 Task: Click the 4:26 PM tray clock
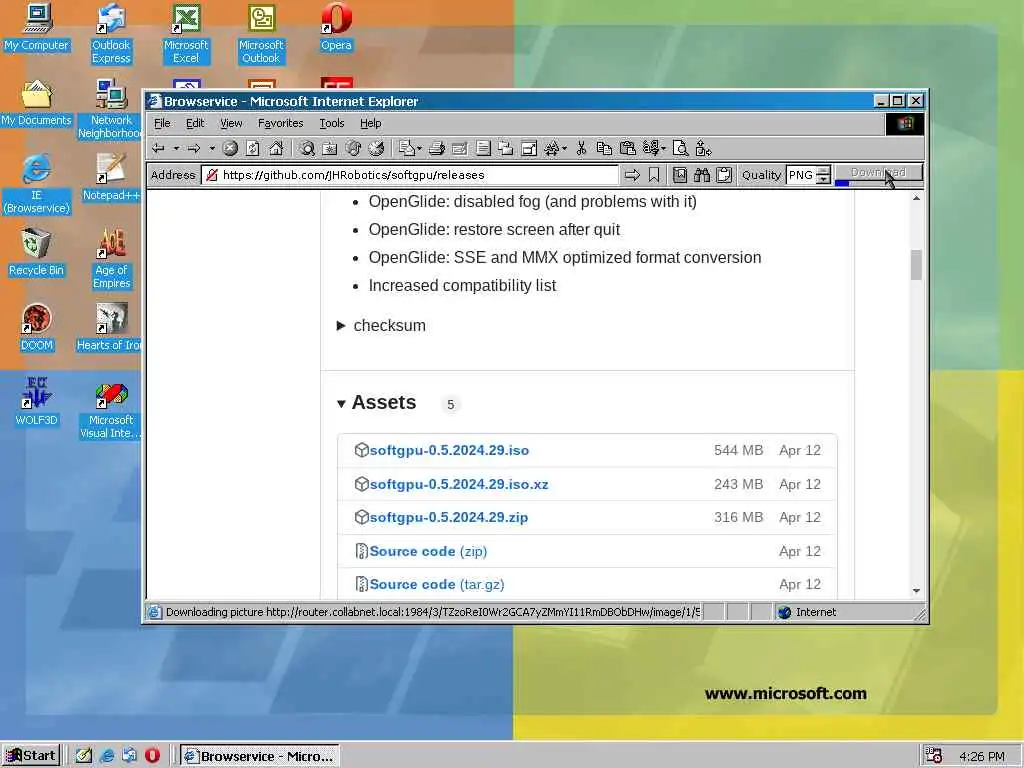tap(982, 756)
